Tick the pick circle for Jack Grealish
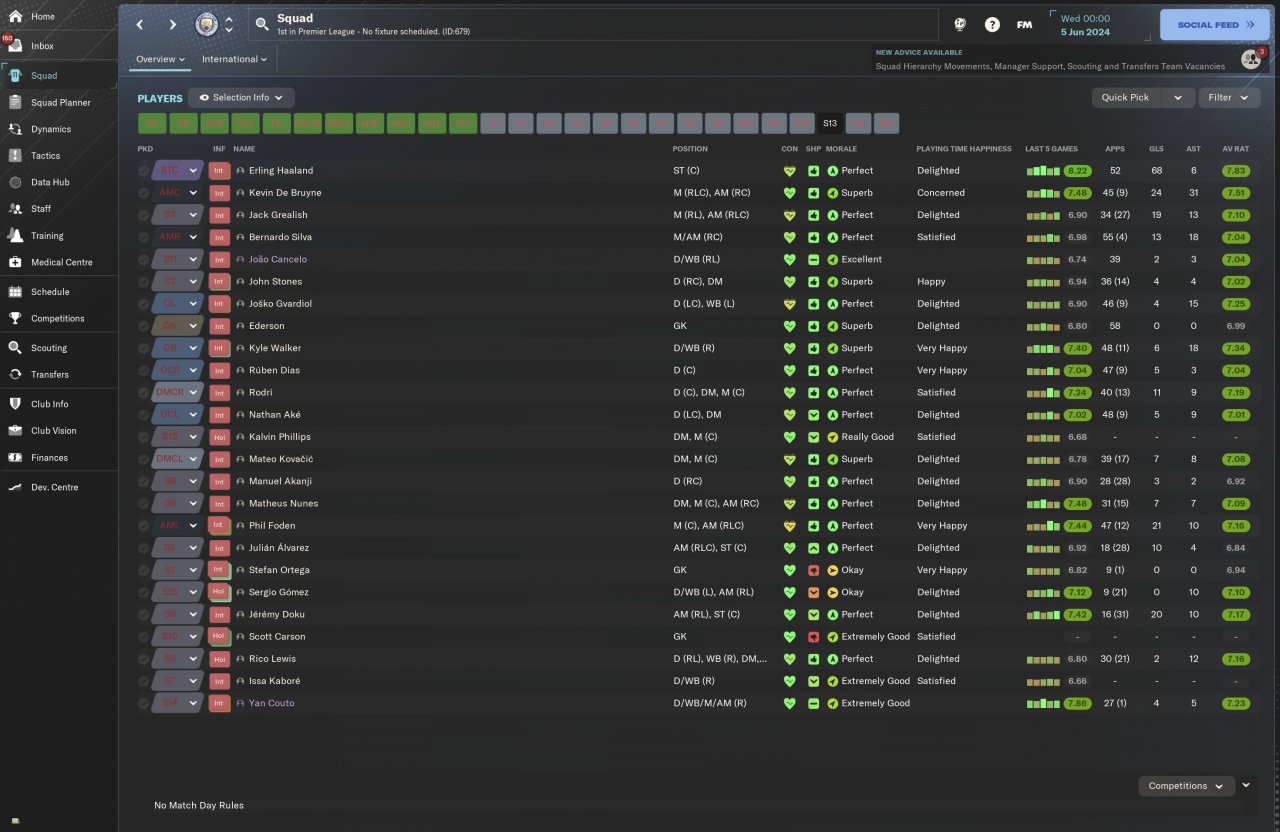Screen dimensions: 1280x832 [x=144, y=215]
